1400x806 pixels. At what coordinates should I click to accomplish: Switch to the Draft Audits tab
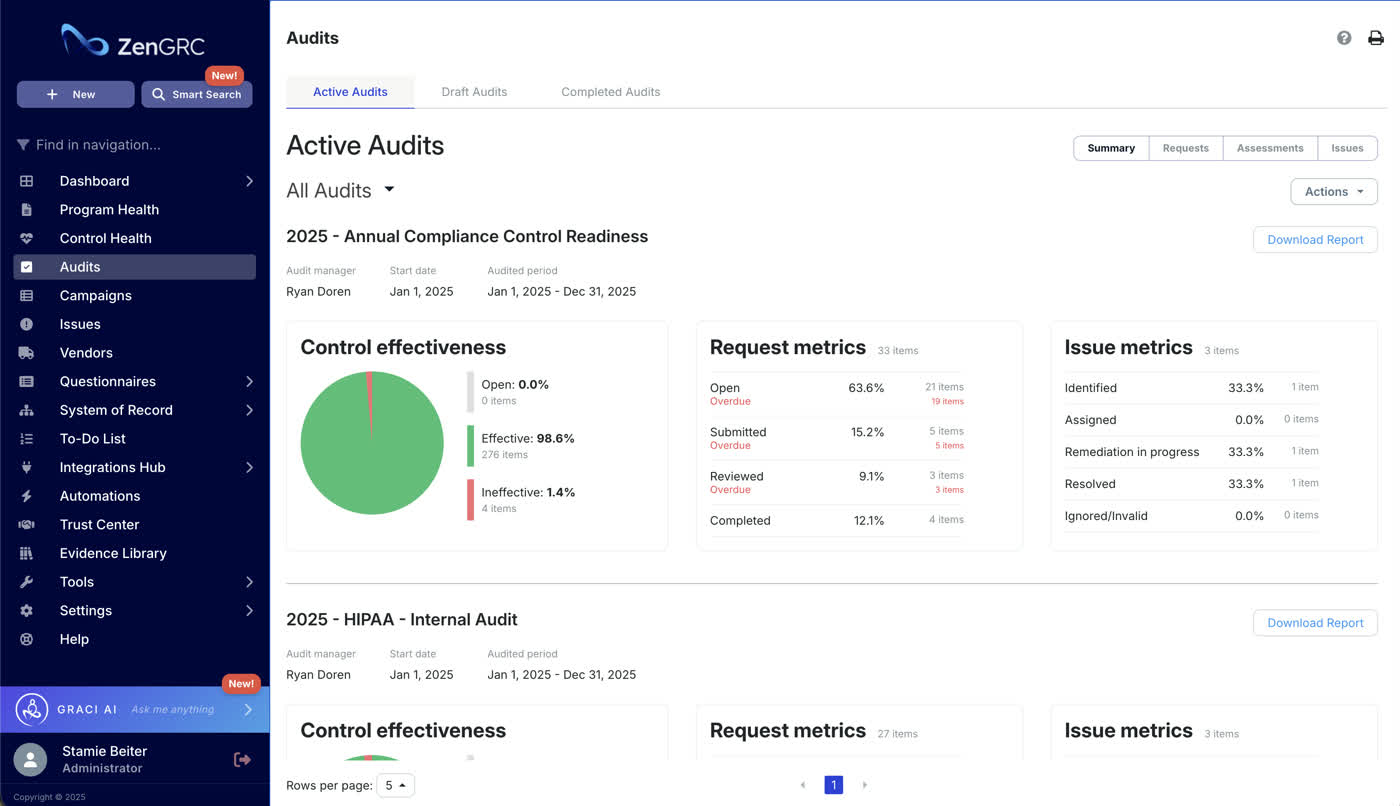coord(474,92)
